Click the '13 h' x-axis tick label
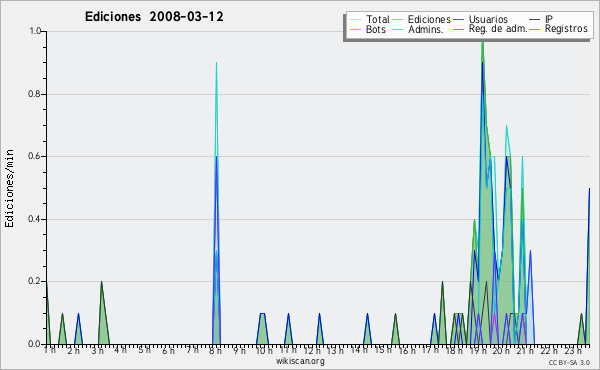Viewport: 600px width, 370px height. pyautogui.click(x=335, y=351)
